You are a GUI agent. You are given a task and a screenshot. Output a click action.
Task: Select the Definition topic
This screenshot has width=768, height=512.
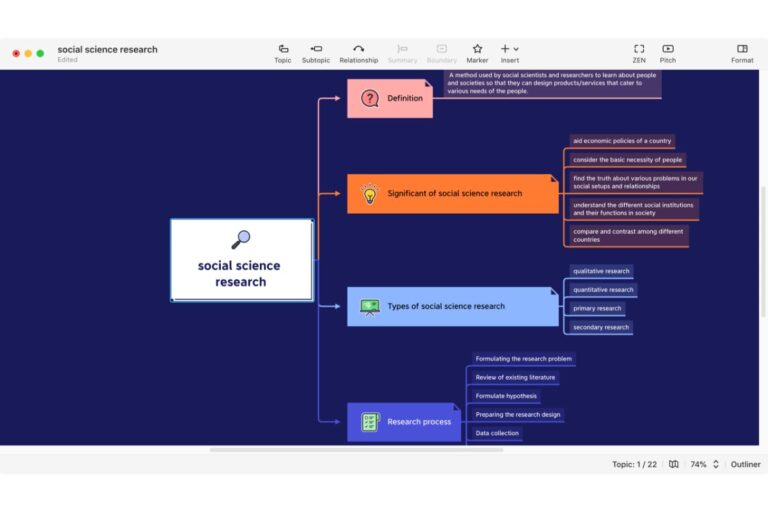coord(390,98)
